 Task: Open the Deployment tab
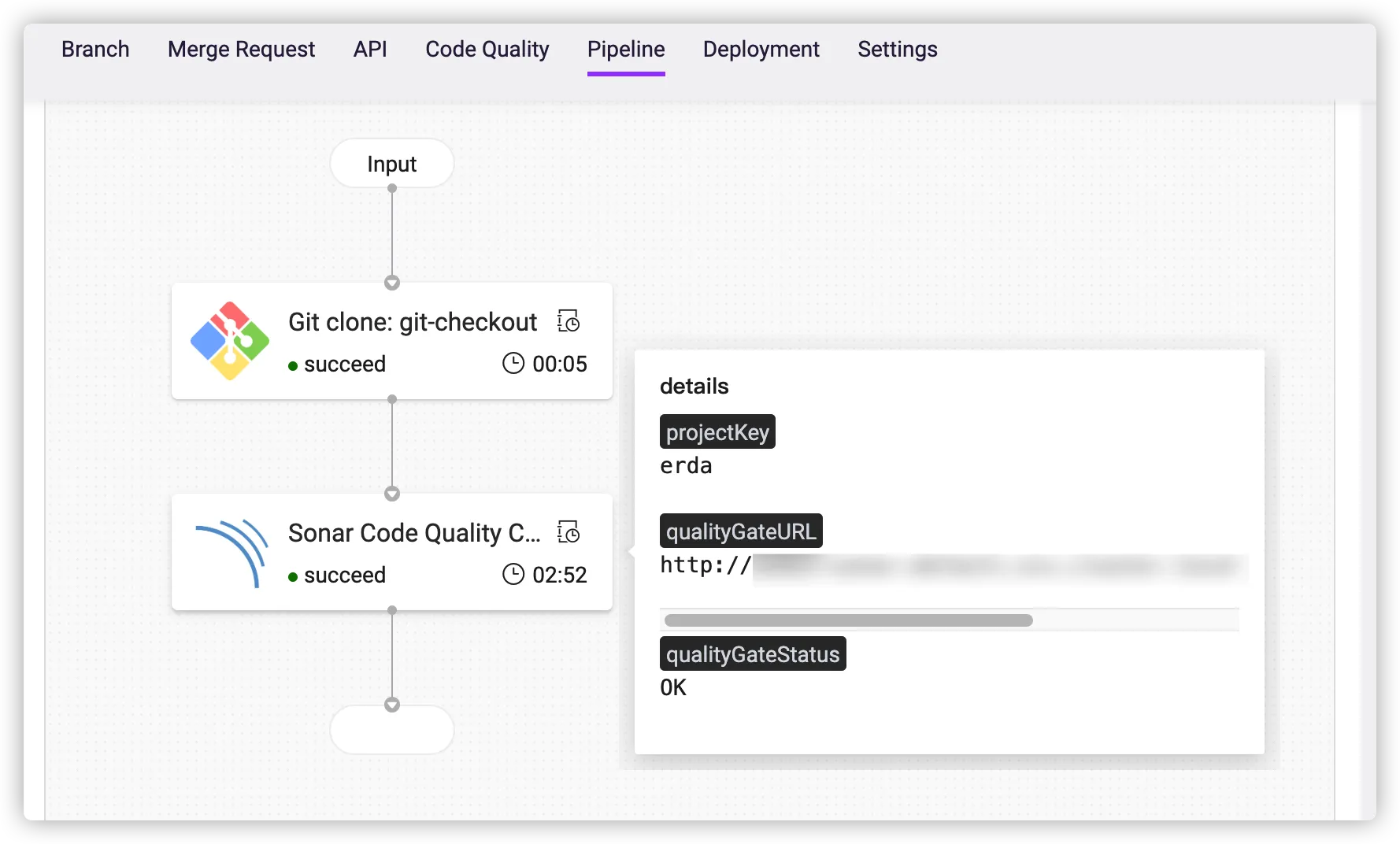pos(761,50)
